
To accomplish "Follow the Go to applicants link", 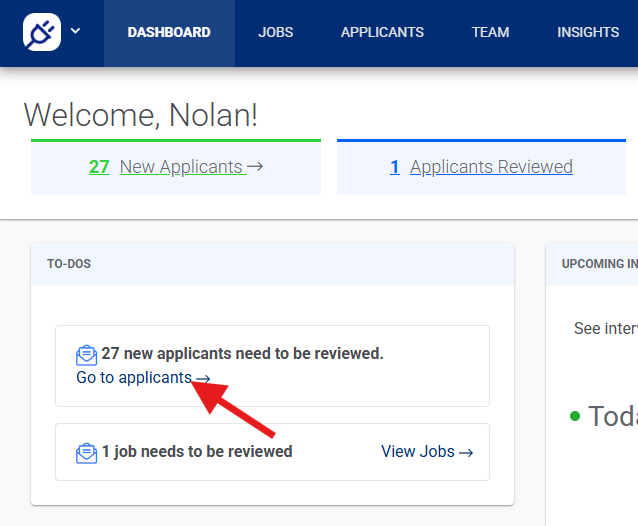I will (x=134, y=378).
